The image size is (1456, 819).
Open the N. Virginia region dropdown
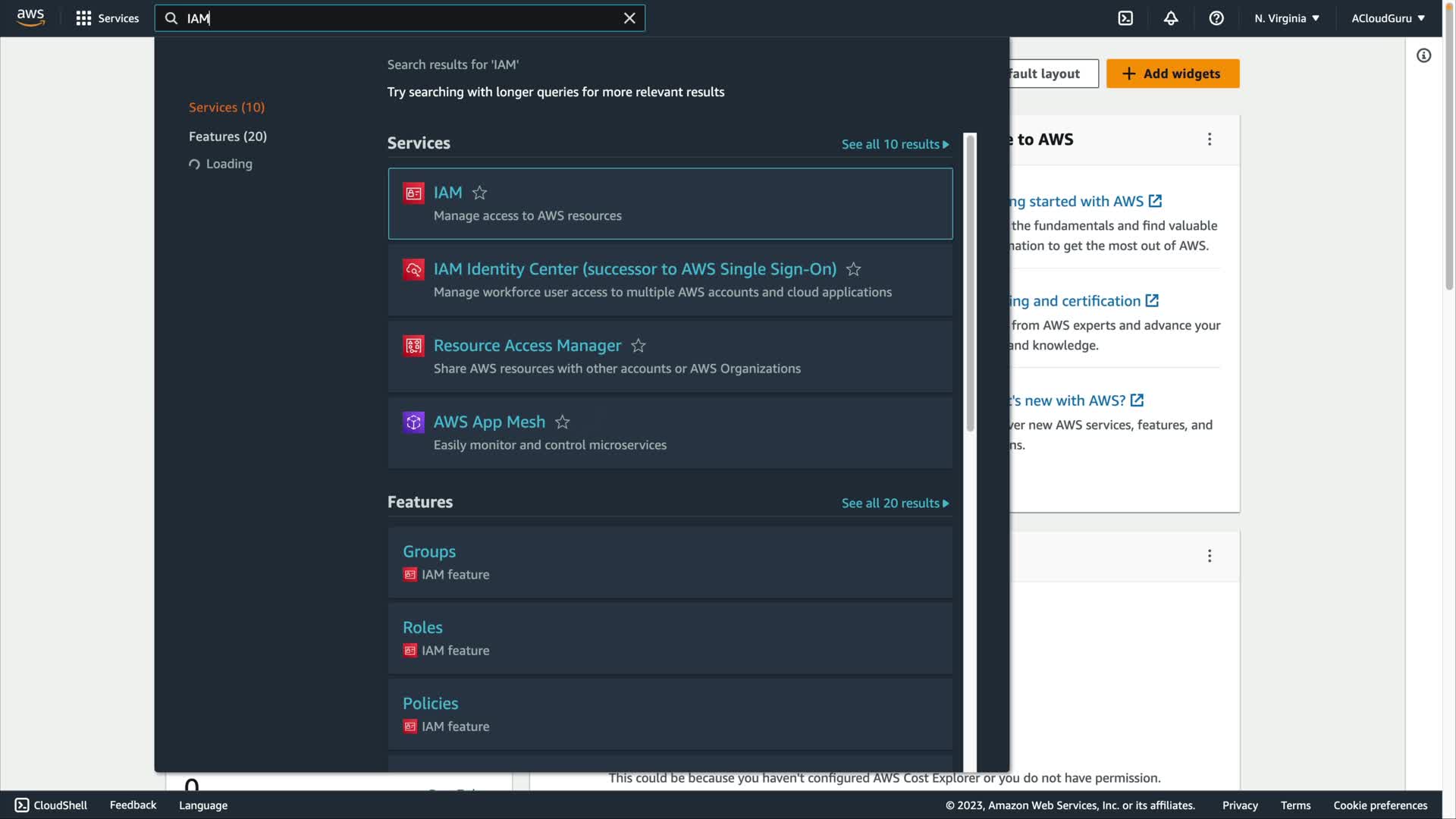1287,18
